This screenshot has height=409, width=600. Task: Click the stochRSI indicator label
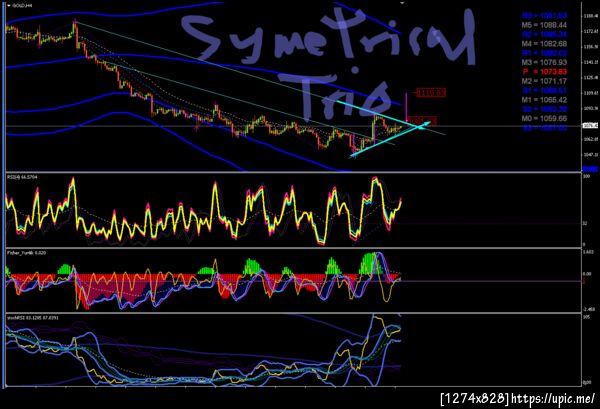[33, 318]
